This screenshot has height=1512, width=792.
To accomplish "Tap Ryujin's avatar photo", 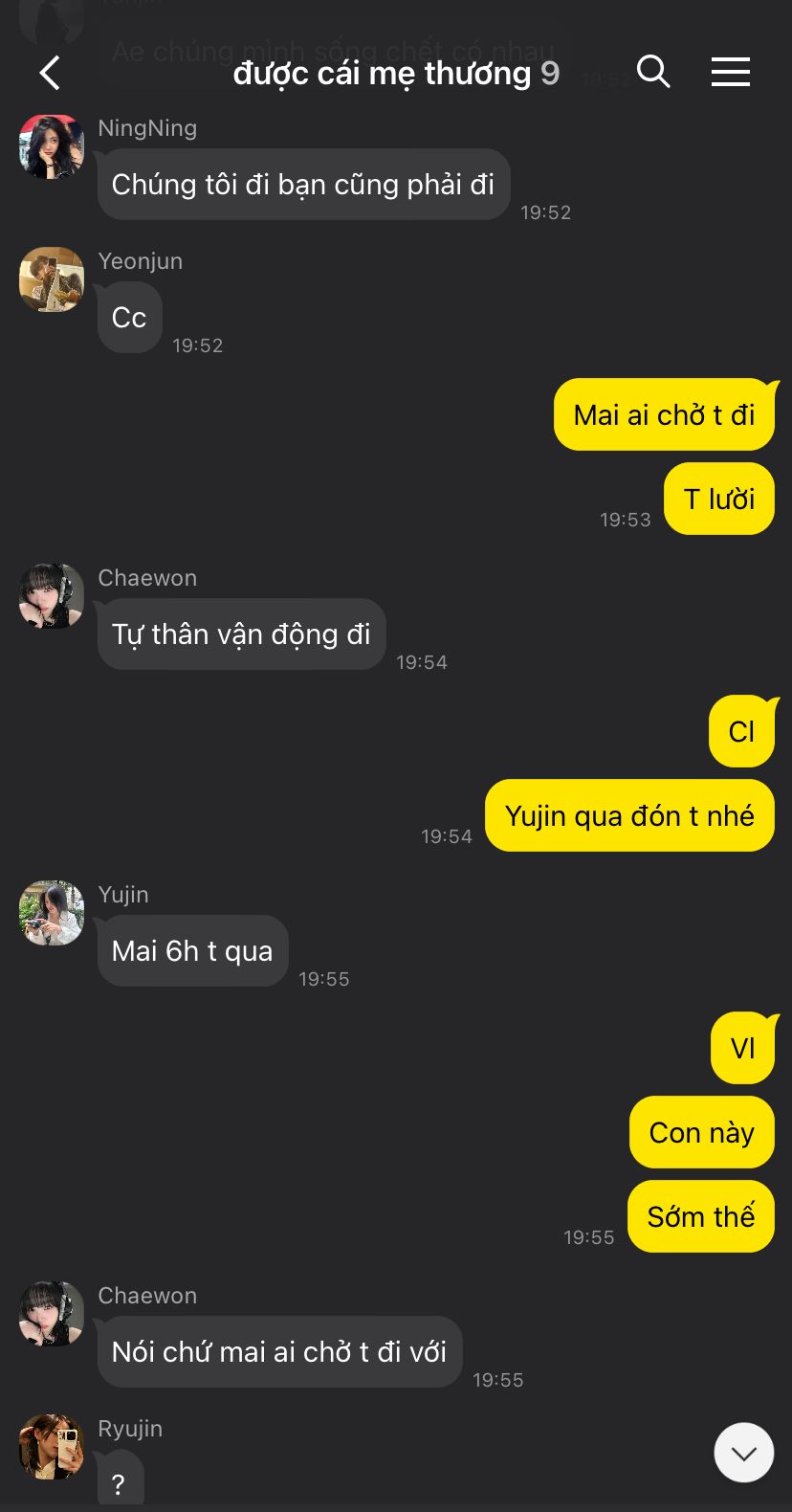I will pos(52,1447).
